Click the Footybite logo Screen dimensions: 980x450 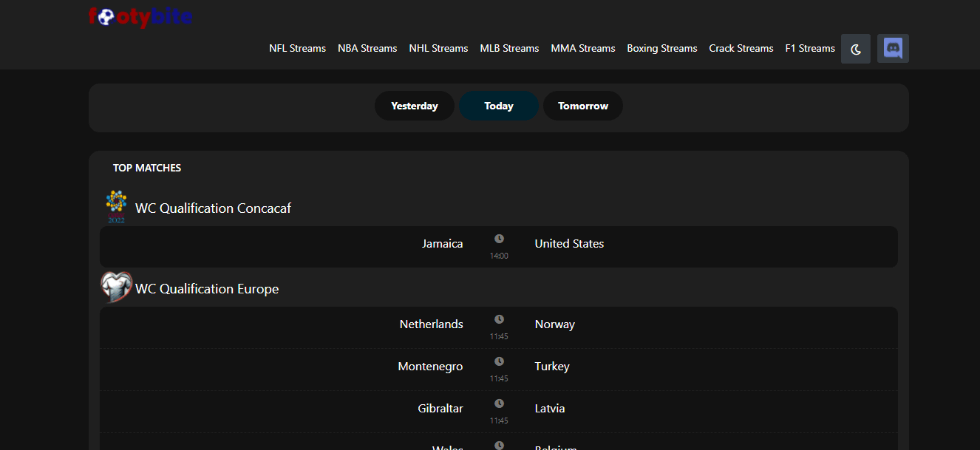140,17
